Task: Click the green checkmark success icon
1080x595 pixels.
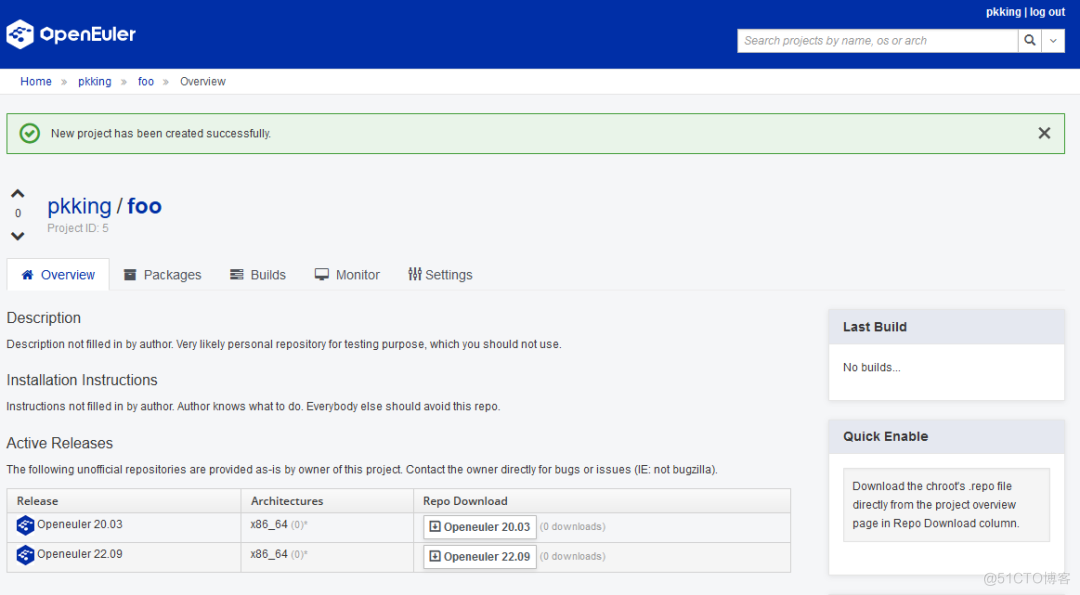Action: (x=30, y=133)
